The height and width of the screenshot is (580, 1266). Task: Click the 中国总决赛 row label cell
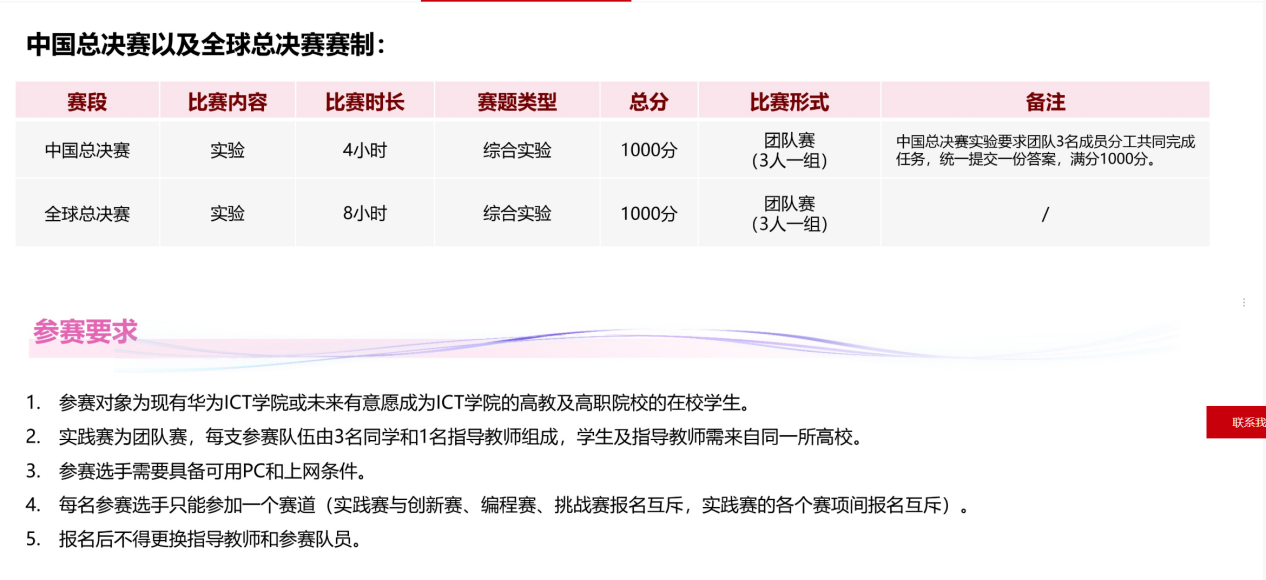tap(87, 151)
